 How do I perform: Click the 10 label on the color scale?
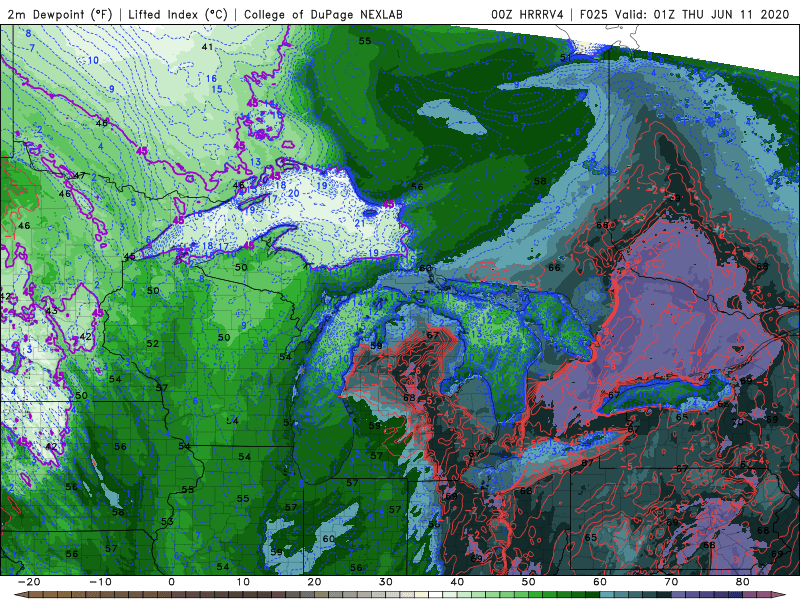[x=243, y=582]
